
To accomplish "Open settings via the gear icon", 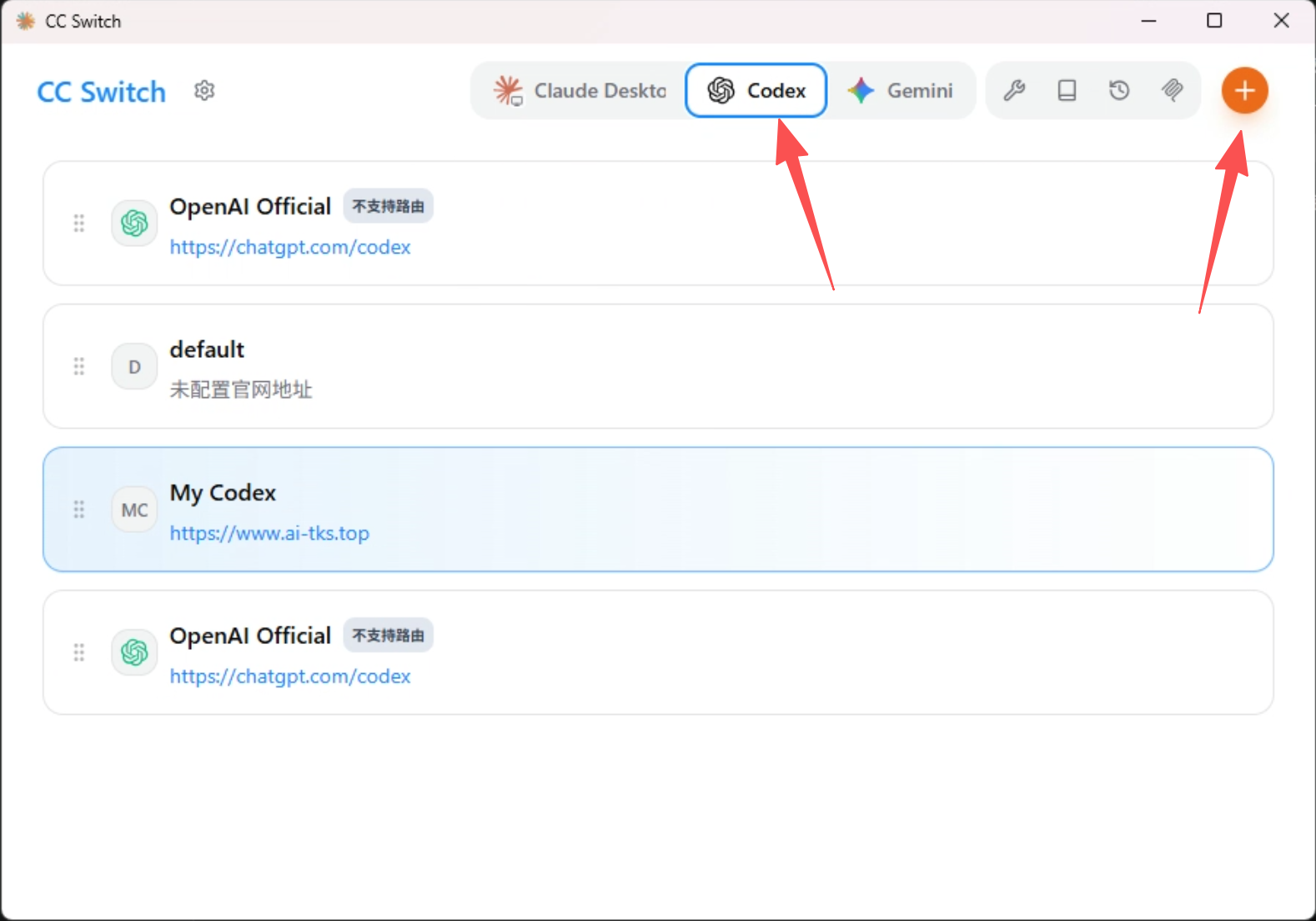I will click(x=204, y=90).
